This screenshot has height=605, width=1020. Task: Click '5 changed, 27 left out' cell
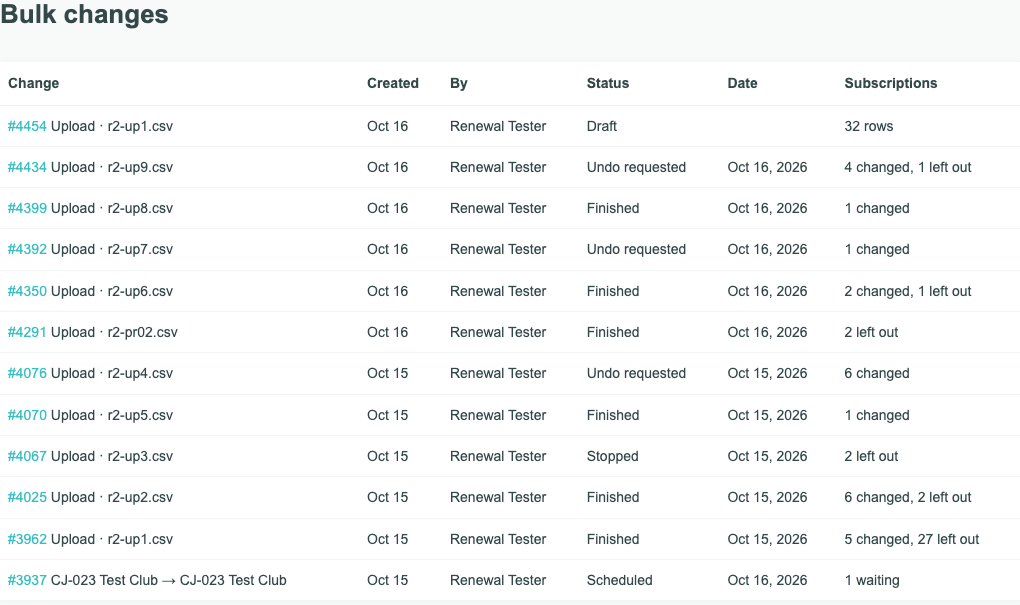[x=911, y=539]
